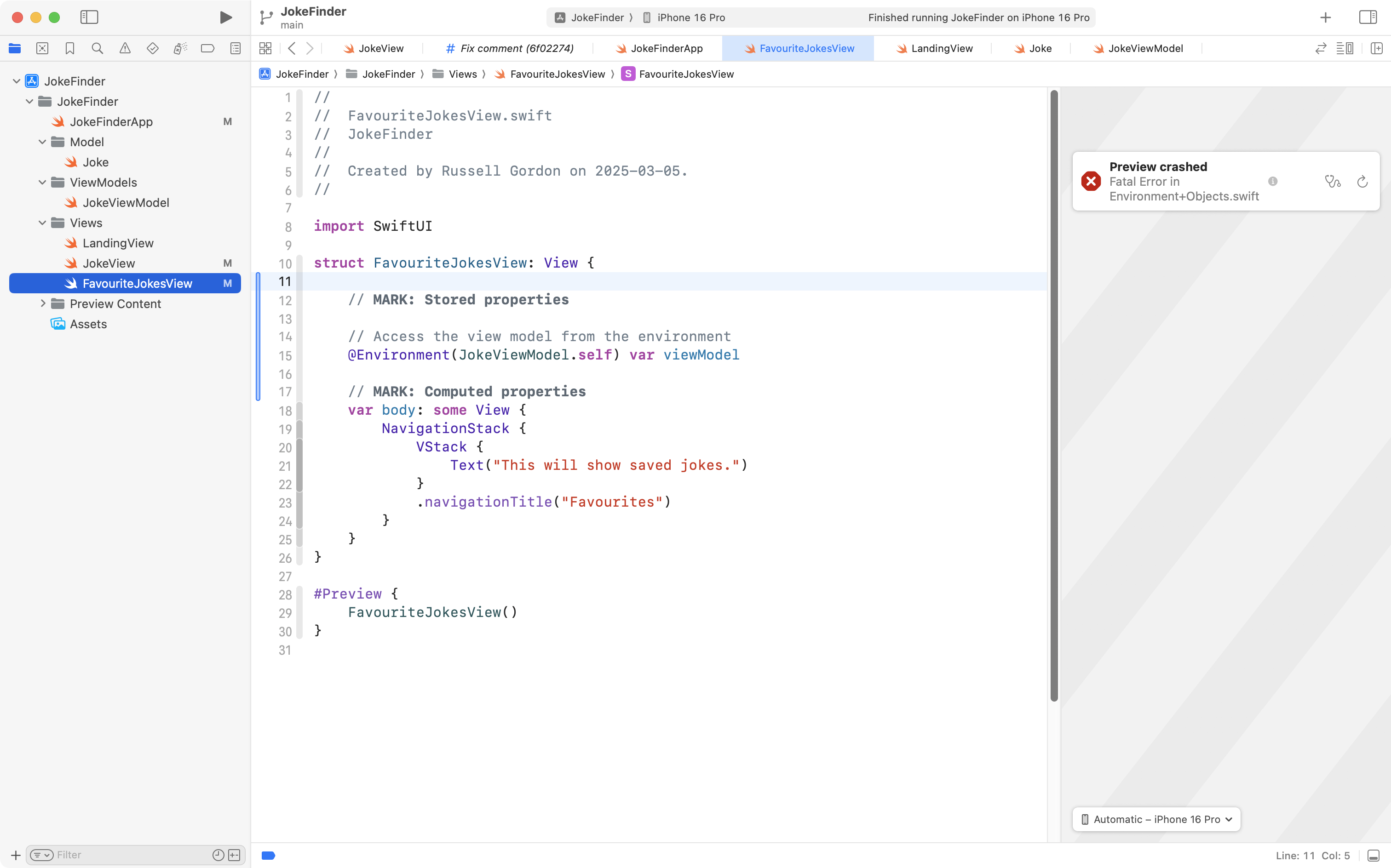The width and height of the screenshot is (1391, 868).
Task: Open the Issue navigator warning icon
Action: point(125,48)
